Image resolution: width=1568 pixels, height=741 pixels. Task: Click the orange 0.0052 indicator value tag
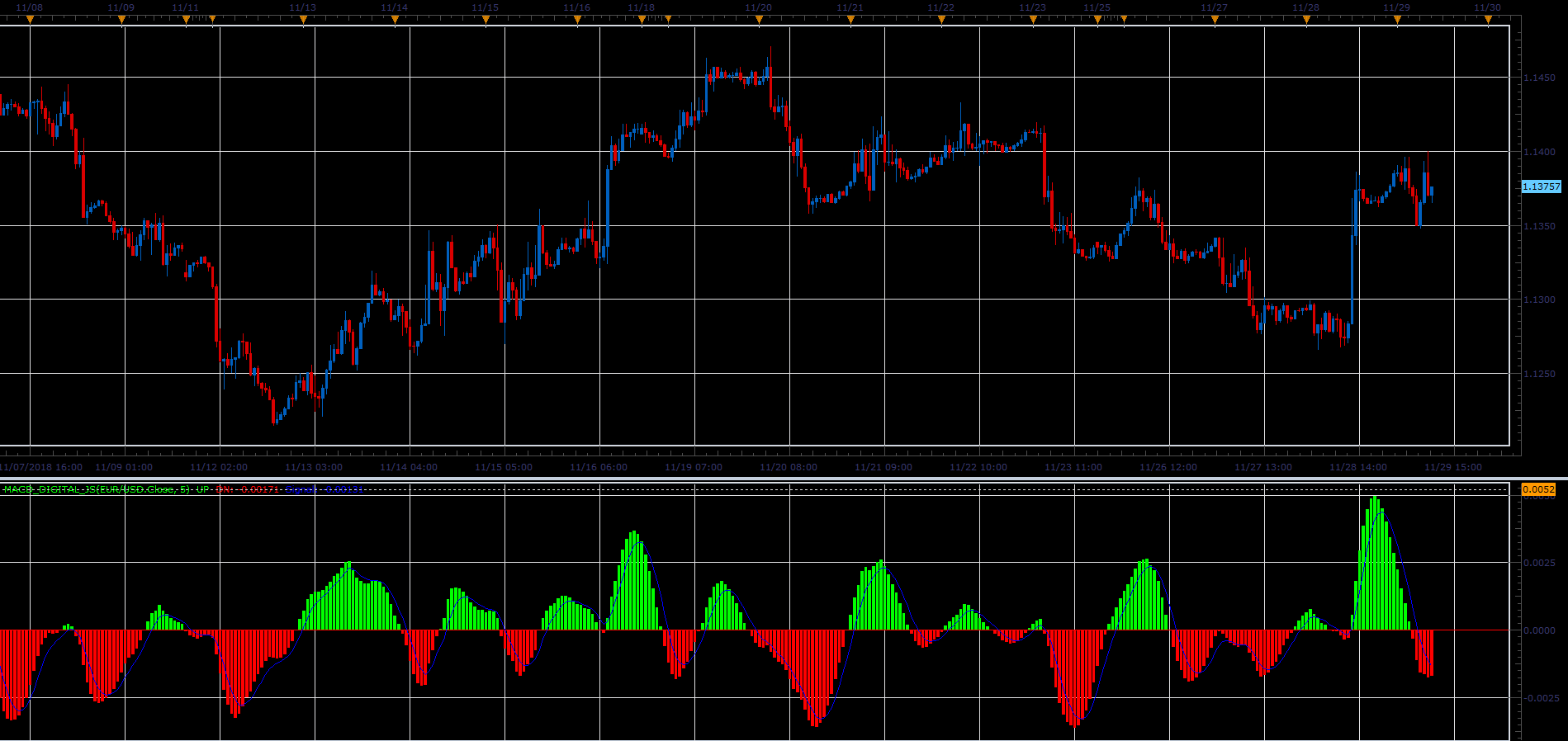click(x=1538, y=489)
